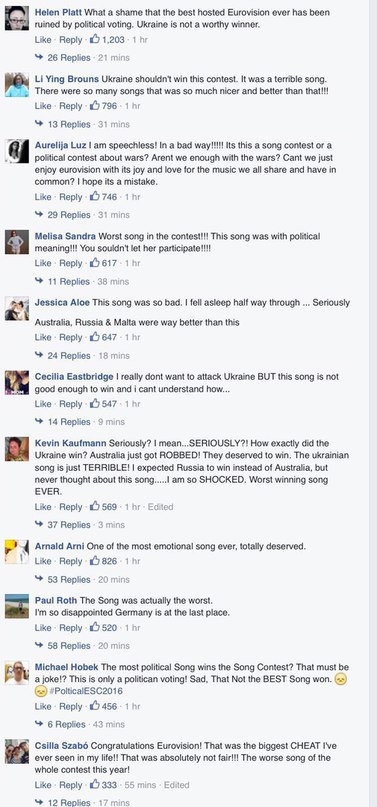Viewport: 377px width, 807px height.
Task: Open the #PolticalESC2016 hashtag
Action: coord(86,691)
